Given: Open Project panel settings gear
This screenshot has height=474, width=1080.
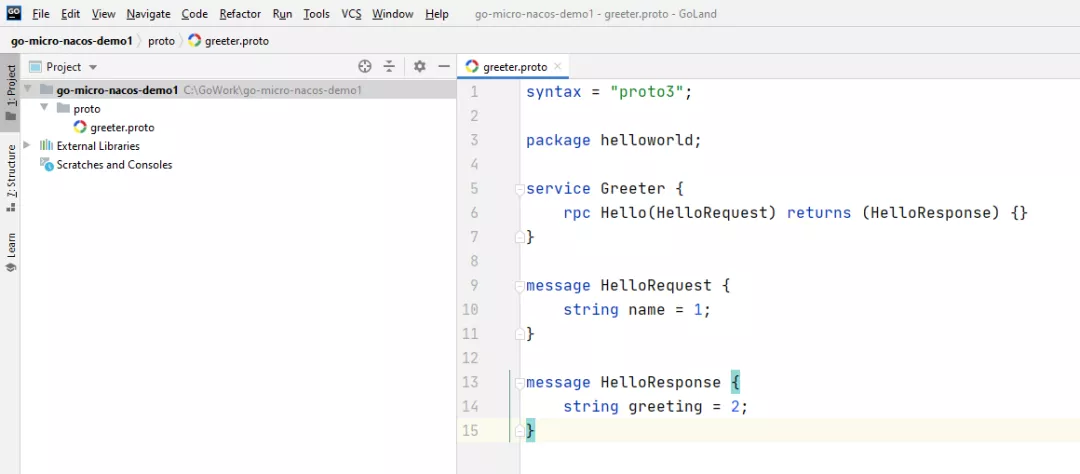Looking at the screenshot, I should coord(419,66).
